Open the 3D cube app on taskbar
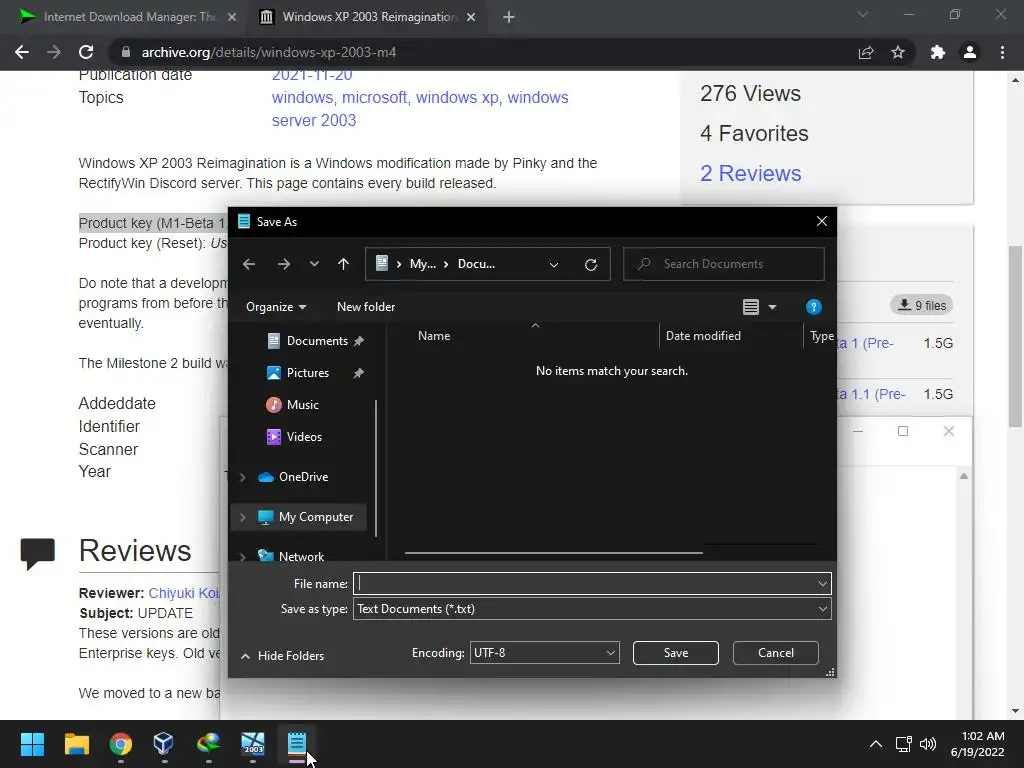Image resolution: width=1024 pixels, height=768 pixels. tap(163, 744)
